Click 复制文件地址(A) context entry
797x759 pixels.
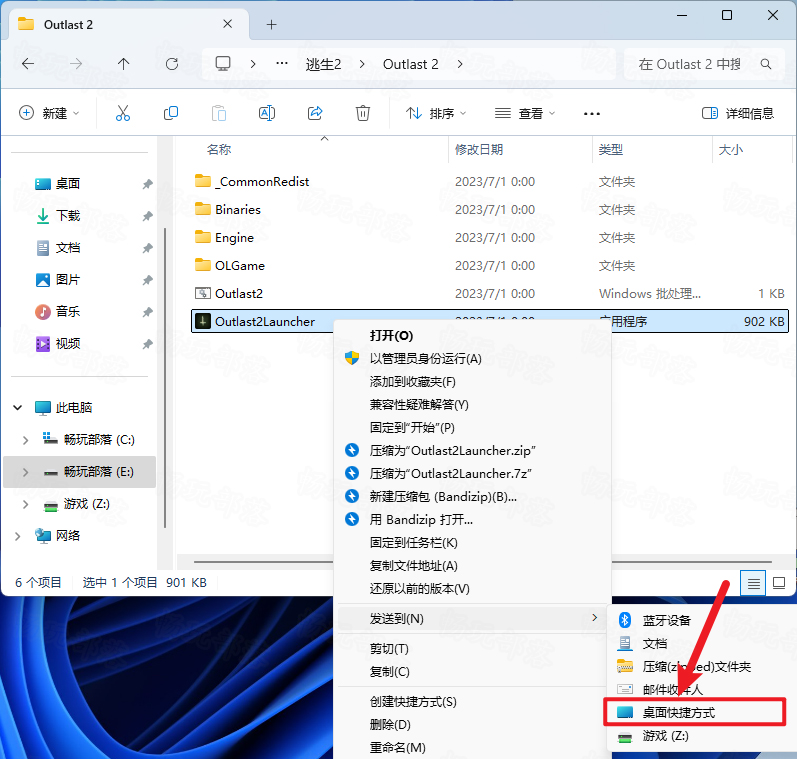[x=413, y=565]
